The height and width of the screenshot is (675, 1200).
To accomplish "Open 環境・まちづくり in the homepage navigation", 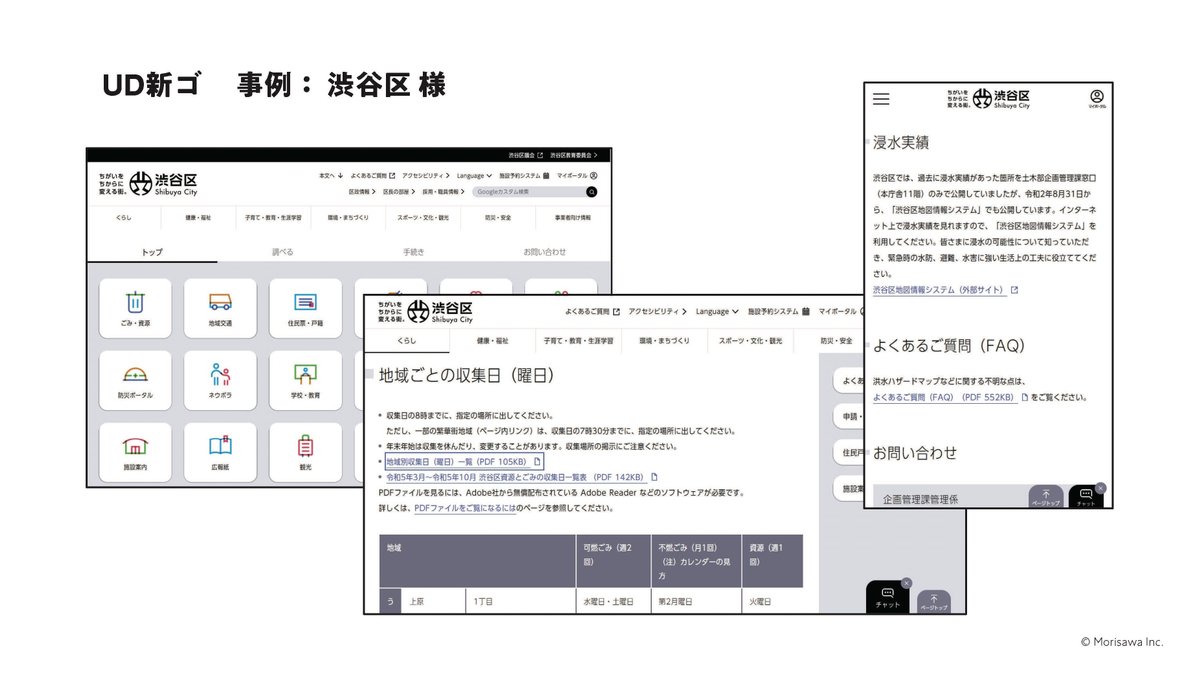I will [x=348, y=217].
